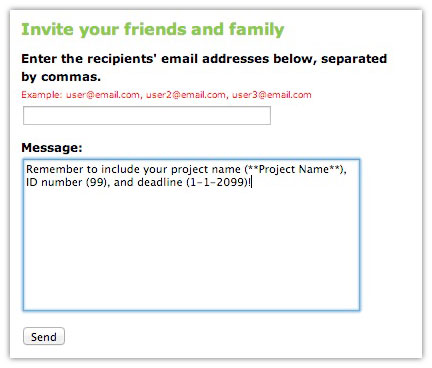Focus the recipients' email address field
The height and width of the screenshot is (368, 432).
(147, 116)
